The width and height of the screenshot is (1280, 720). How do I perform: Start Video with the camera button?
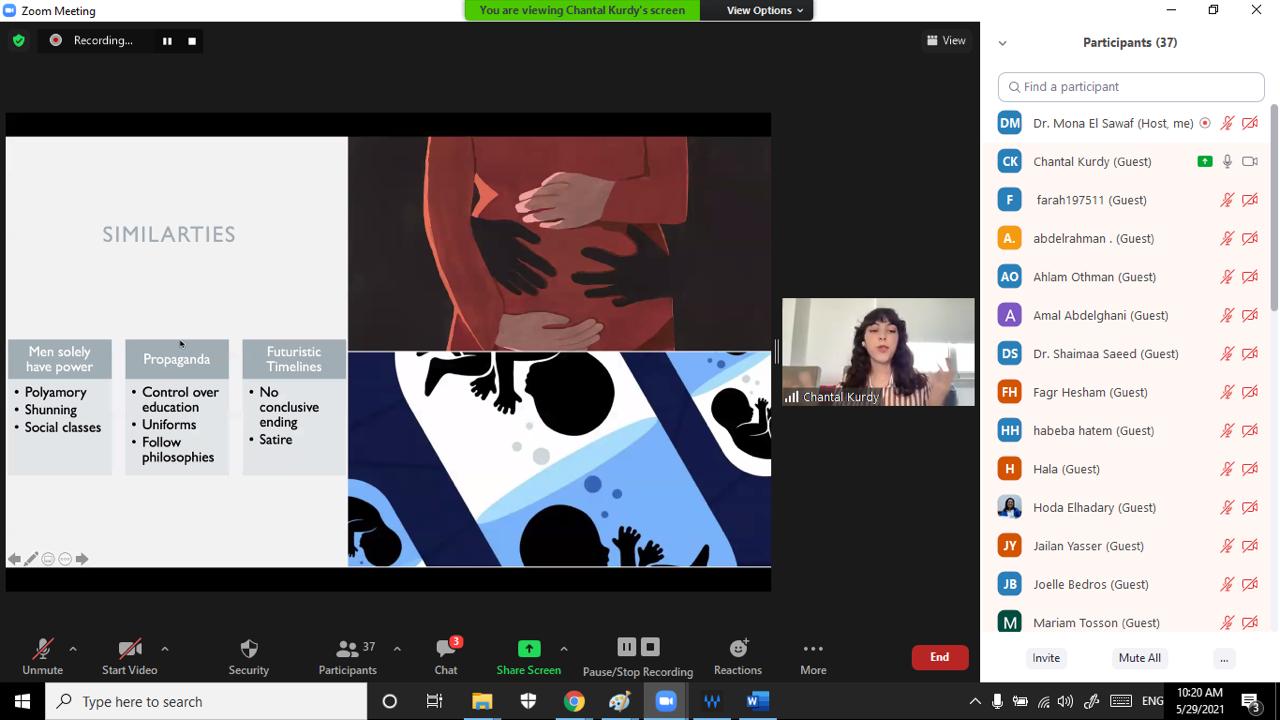129,656
